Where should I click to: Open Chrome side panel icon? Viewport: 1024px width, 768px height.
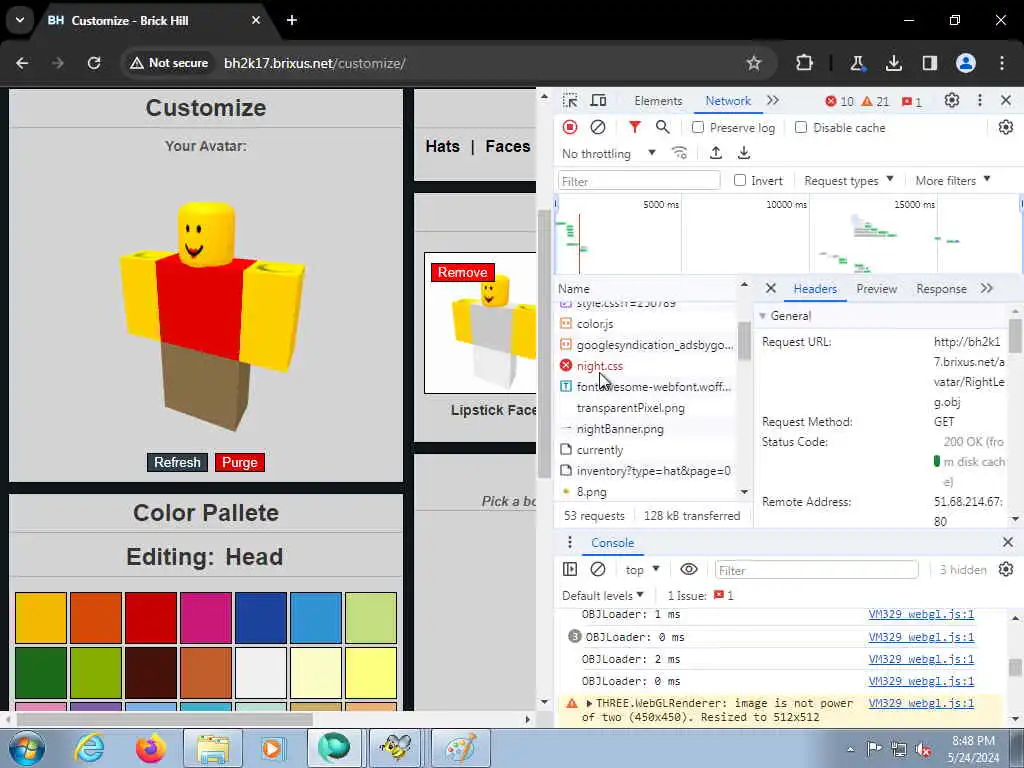pyautogui.click(x=929, y=63)
